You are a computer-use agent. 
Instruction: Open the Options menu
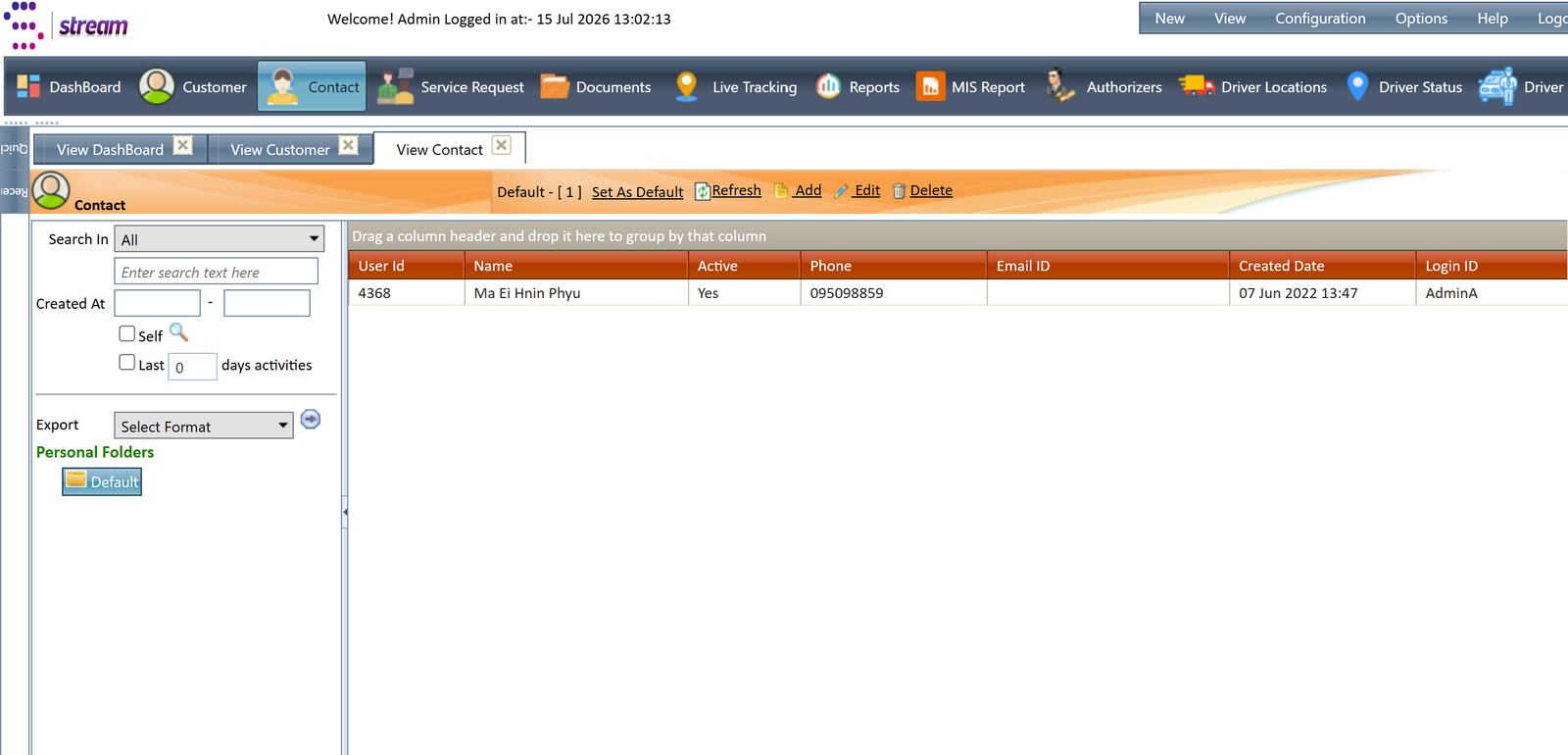pos(1421,19)
